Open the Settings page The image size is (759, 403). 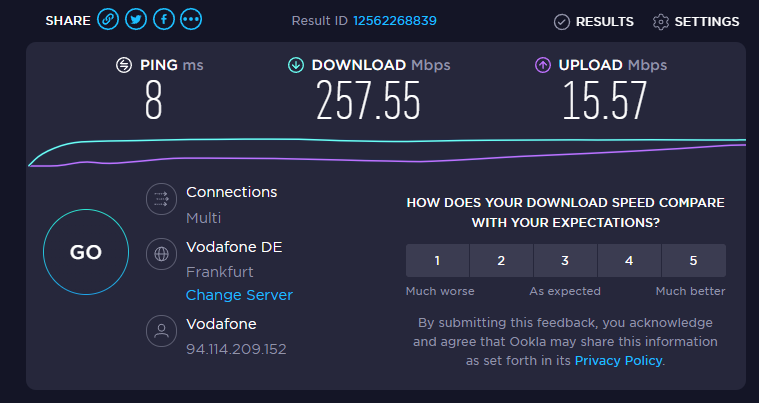point(696,21)
